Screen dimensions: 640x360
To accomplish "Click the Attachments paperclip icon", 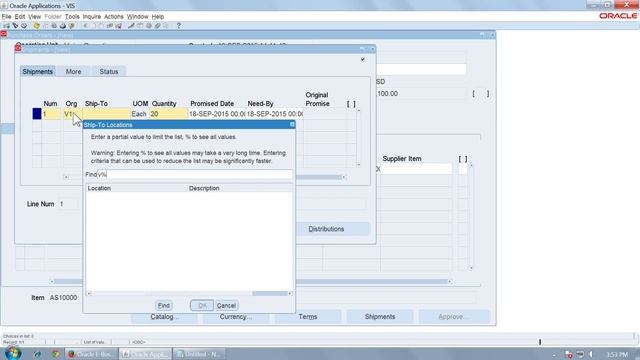I will [158, 26].
